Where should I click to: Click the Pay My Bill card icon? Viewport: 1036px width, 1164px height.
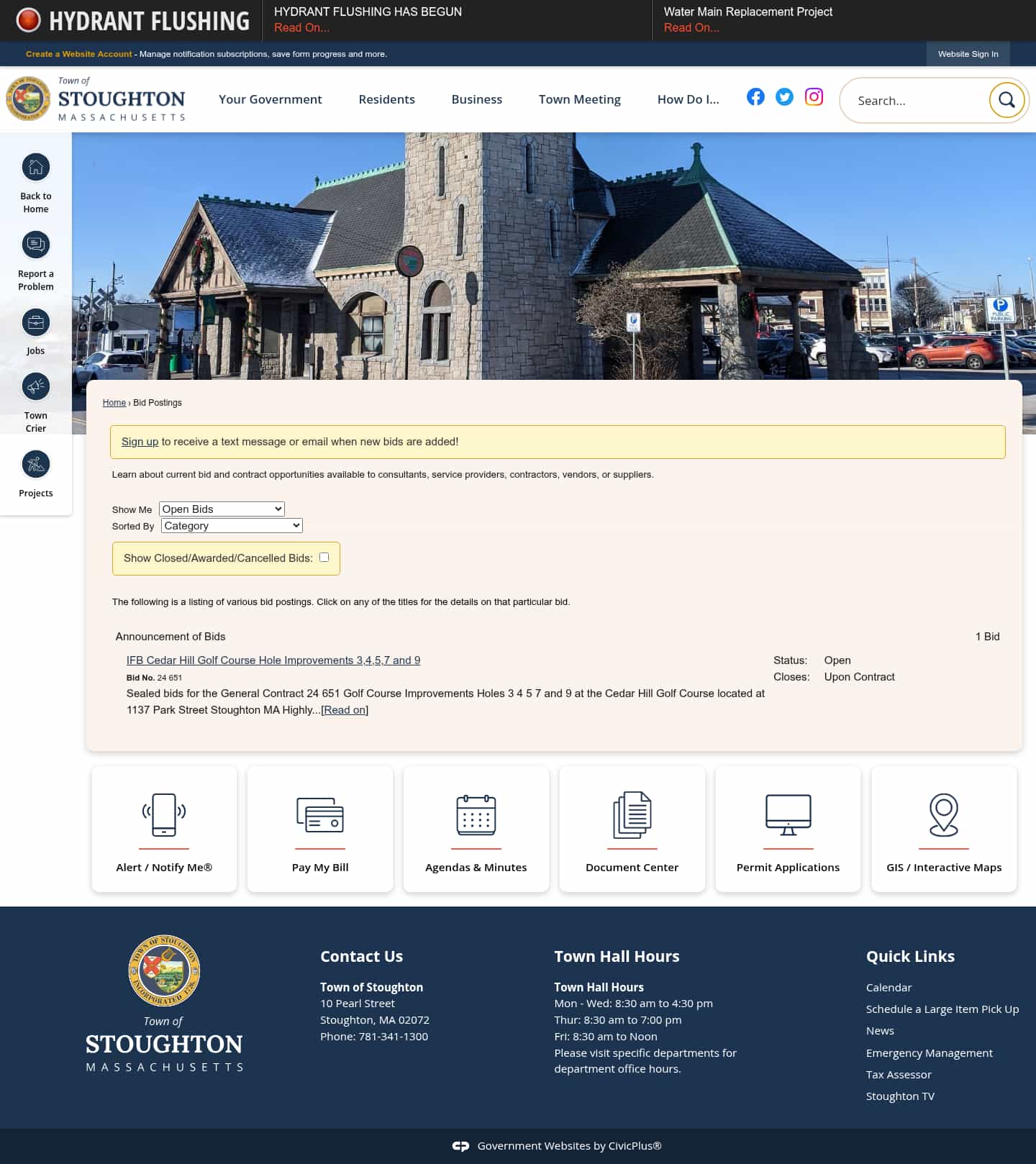coord(320,814)
